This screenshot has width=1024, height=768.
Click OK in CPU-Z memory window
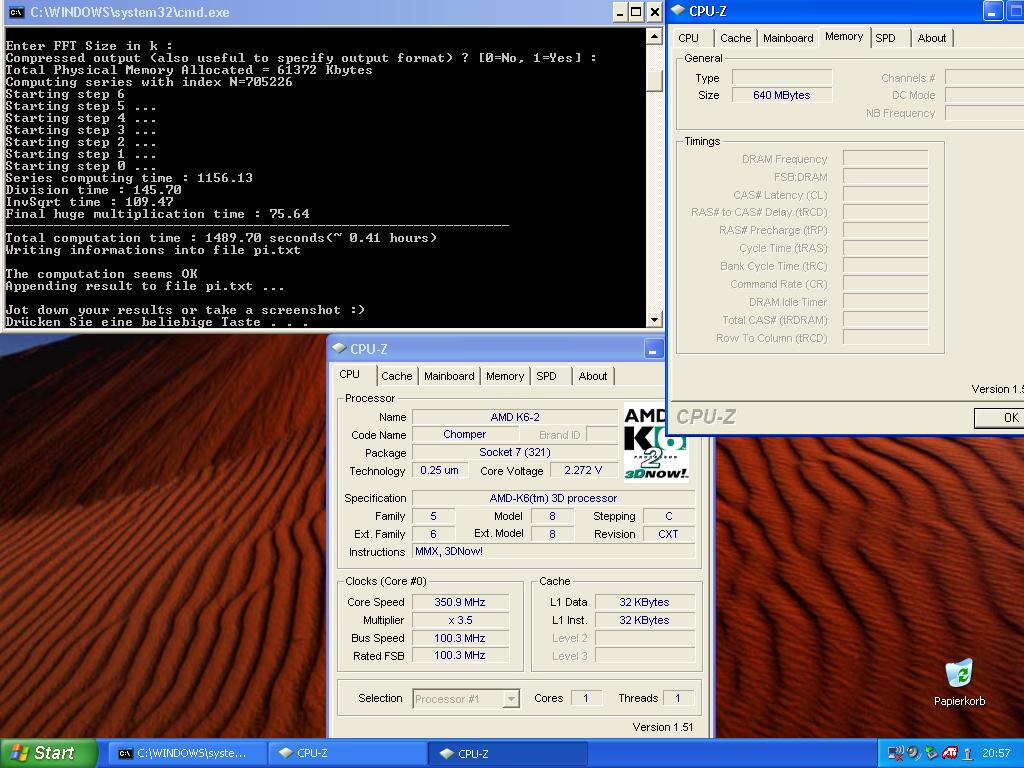coord(1000,418)
